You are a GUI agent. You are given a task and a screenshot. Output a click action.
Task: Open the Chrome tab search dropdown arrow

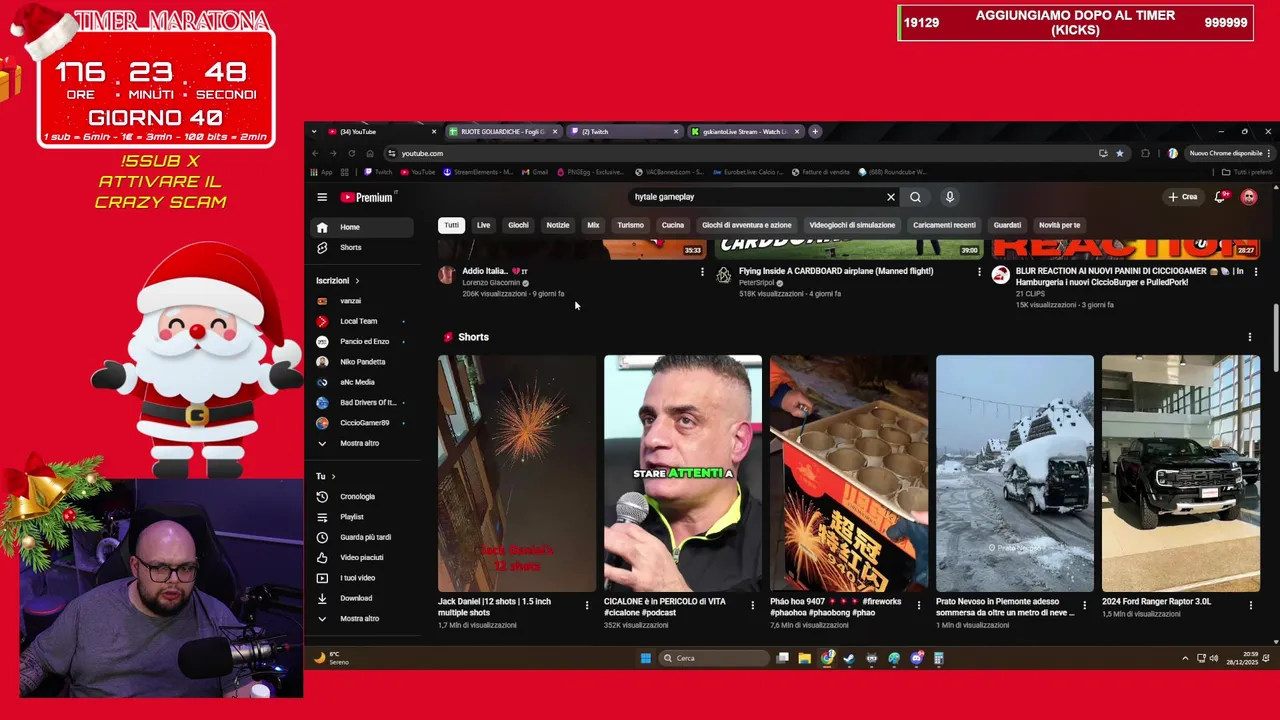pos(314,132)
